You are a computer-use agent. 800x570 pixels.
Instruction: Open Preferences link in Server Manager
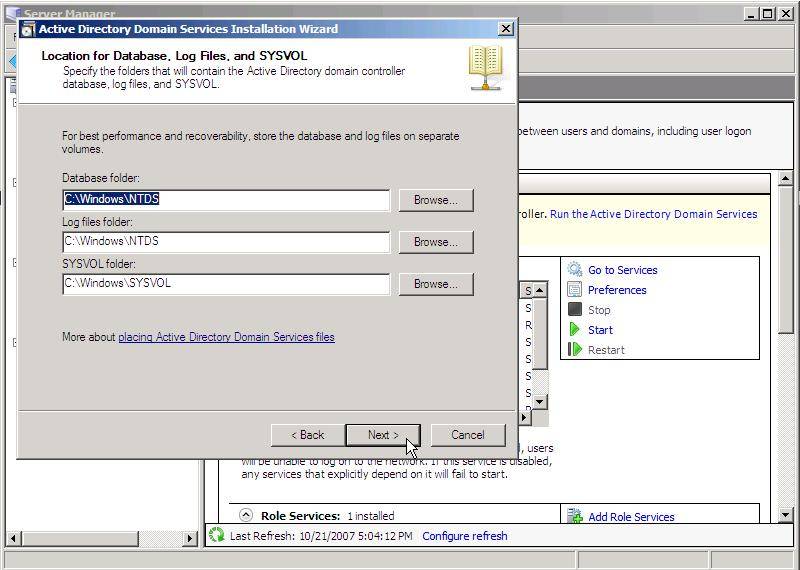pos(617,290)
